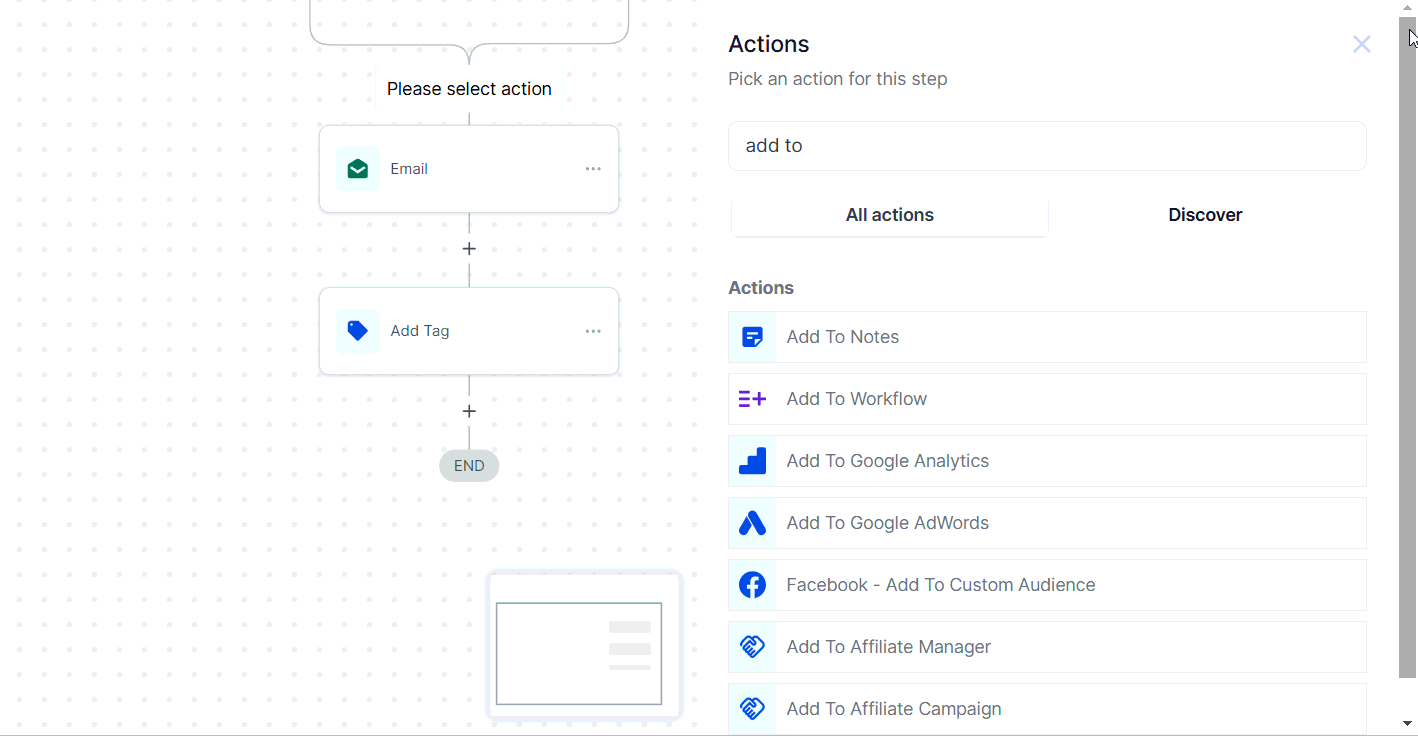Click the Google AdWords icon

[753, 523]
